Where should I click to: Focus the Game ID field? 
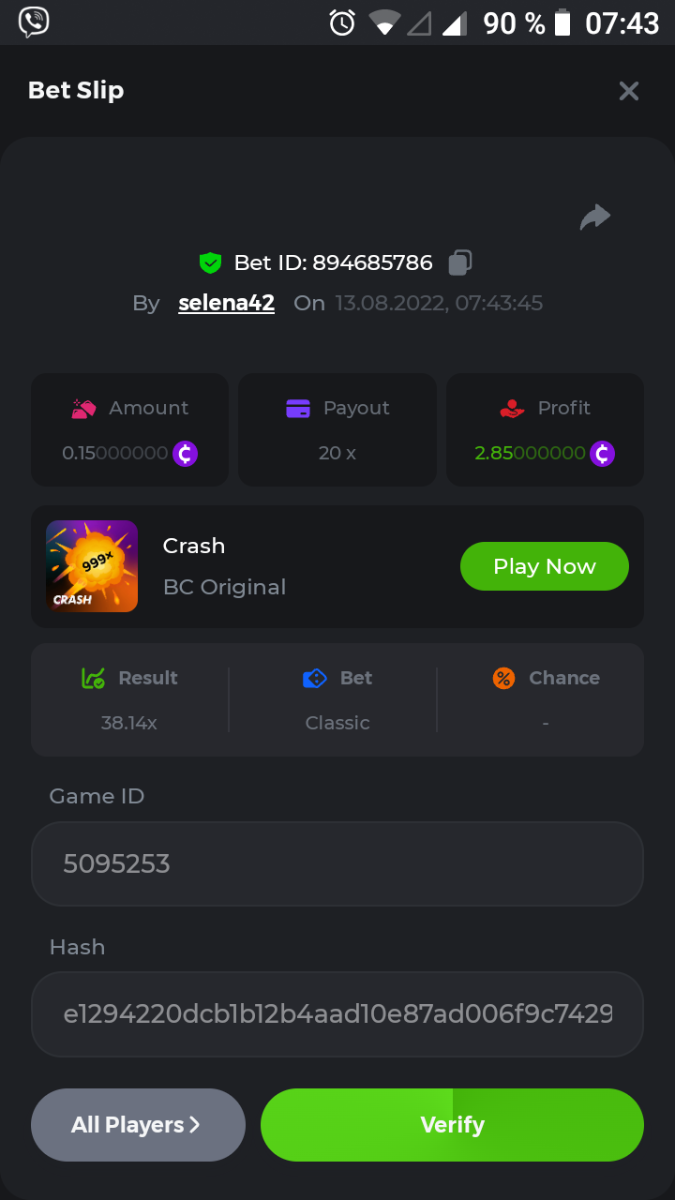click(337, 864)
